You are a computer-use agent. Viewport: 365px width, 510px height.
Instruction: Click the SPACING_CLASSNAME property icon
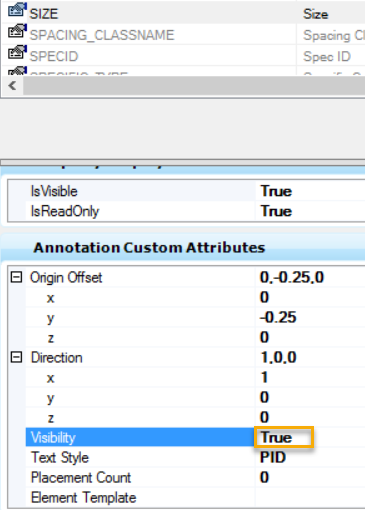pos(17,31)
